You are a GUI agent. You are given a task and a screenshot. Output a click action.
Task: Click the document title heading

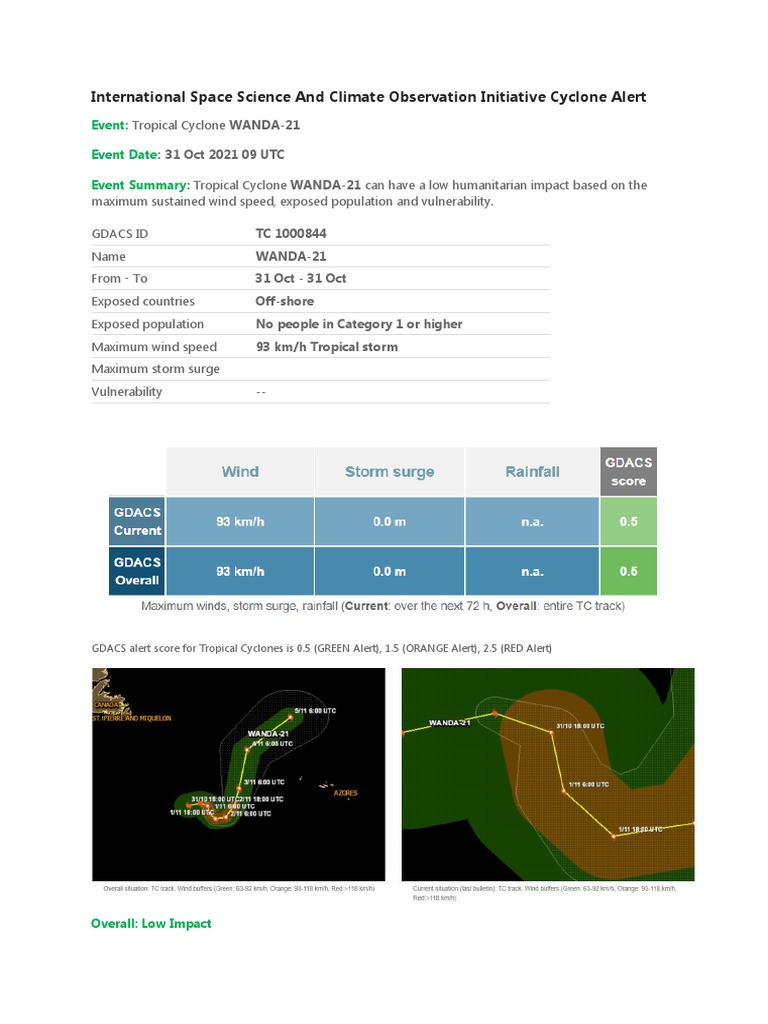[368, 97]
